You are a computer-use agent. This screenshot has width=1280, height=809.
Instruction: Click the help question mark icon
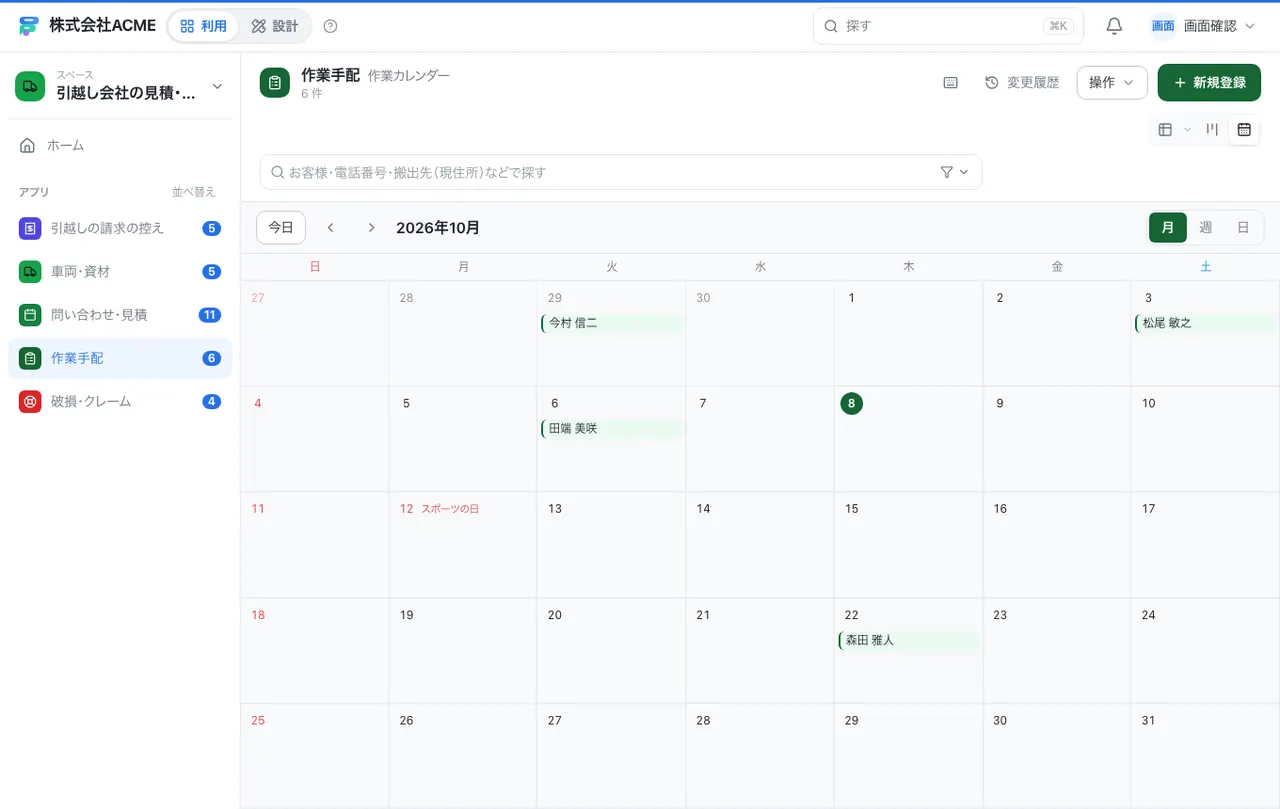[331, 26]
